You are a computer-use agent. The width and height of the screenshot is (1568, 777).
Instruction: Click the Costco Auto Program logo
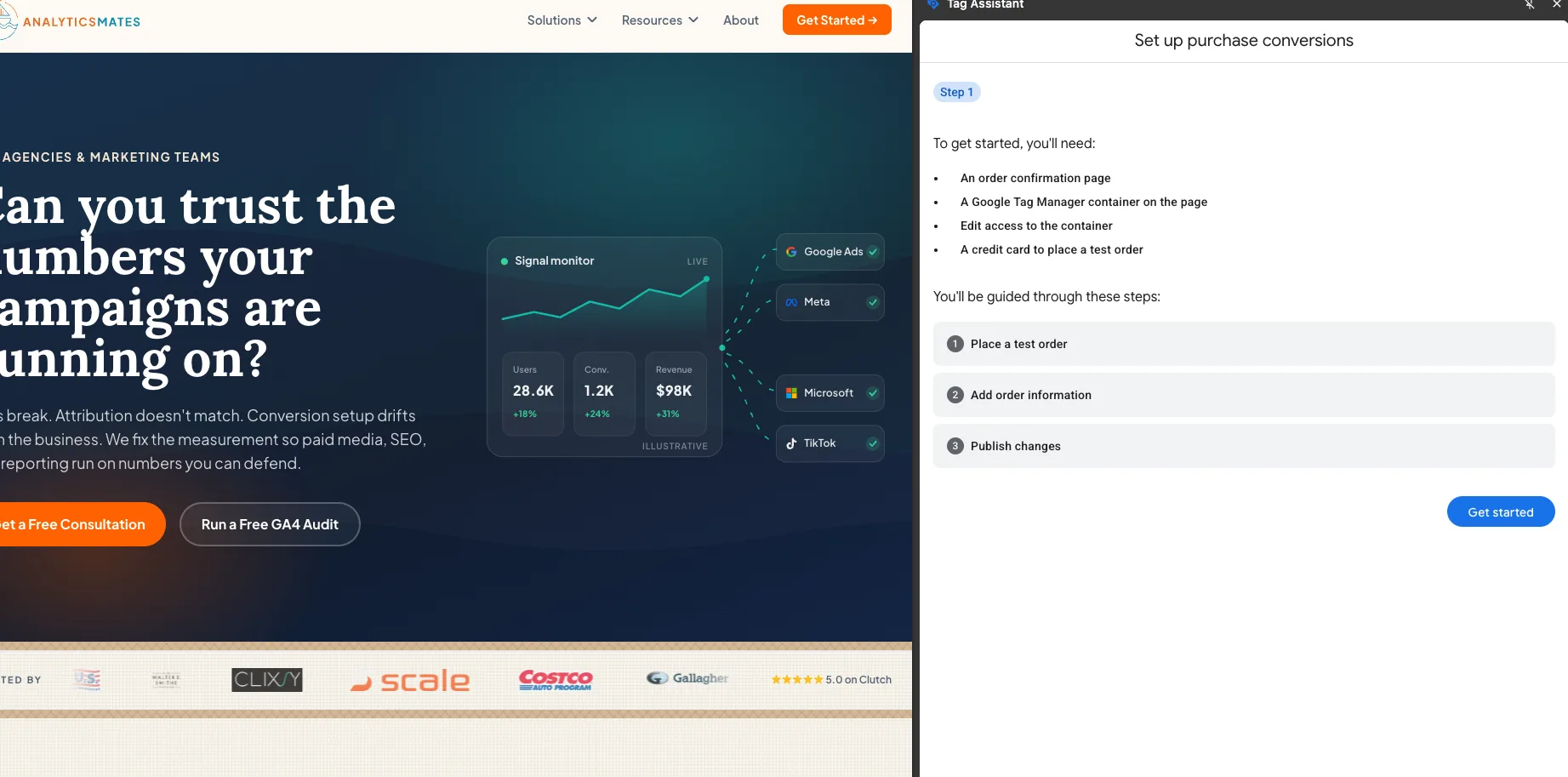556,679
